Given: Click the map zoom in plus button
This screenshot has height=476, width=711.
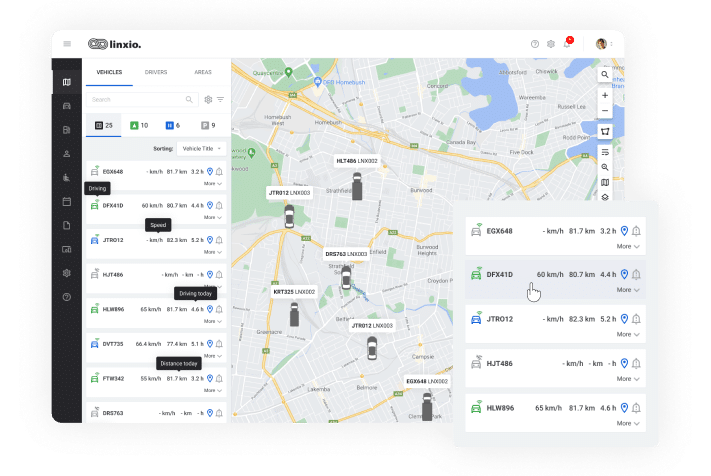Looking at the screenshot, I should click(605, 96).
